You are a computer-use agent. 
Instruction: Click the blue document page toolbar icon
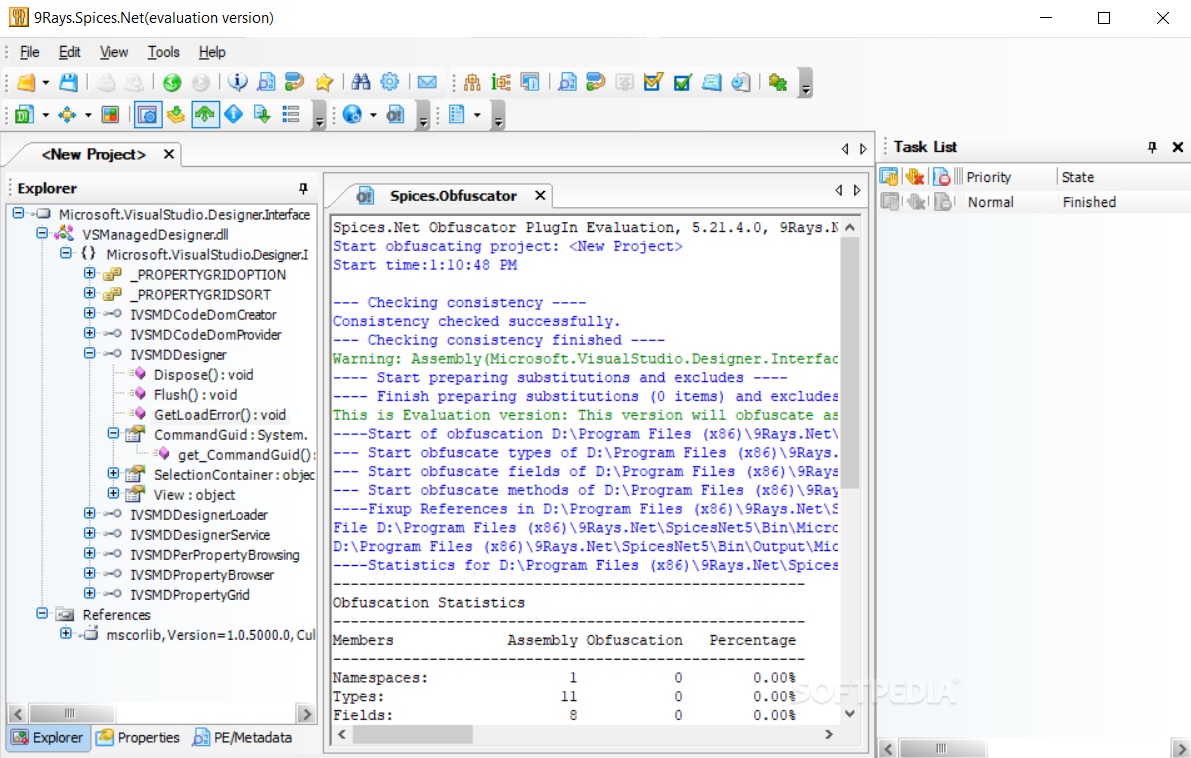pos(456,115)
